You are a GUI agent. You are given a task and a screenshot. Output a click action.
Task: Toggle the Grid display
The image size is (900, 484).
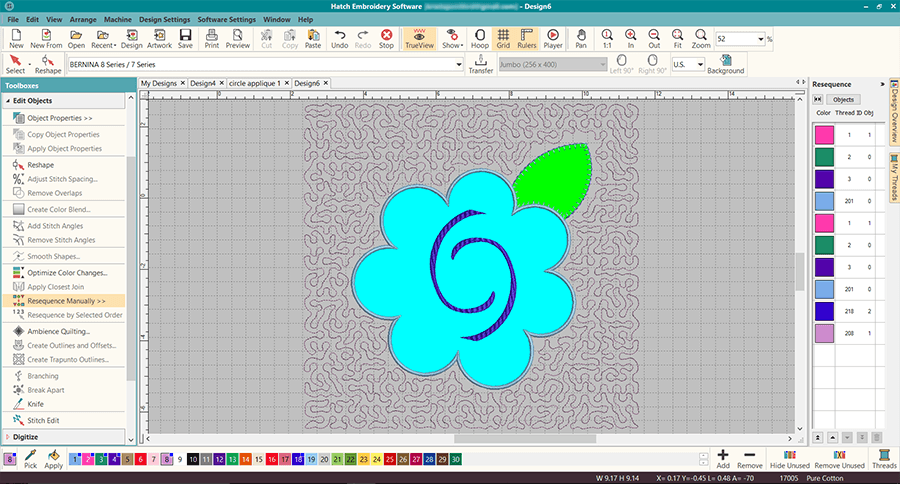click(x=504, y=39)
